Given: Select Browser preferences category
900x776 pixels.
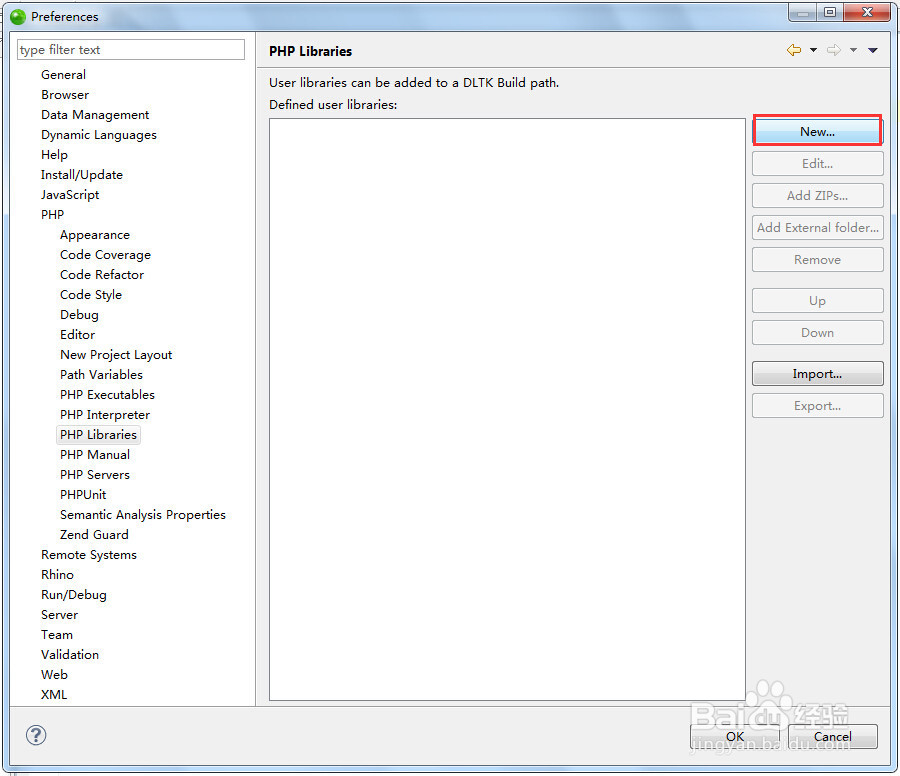Looking at the screenshot, I should click(x=65, y=95).
